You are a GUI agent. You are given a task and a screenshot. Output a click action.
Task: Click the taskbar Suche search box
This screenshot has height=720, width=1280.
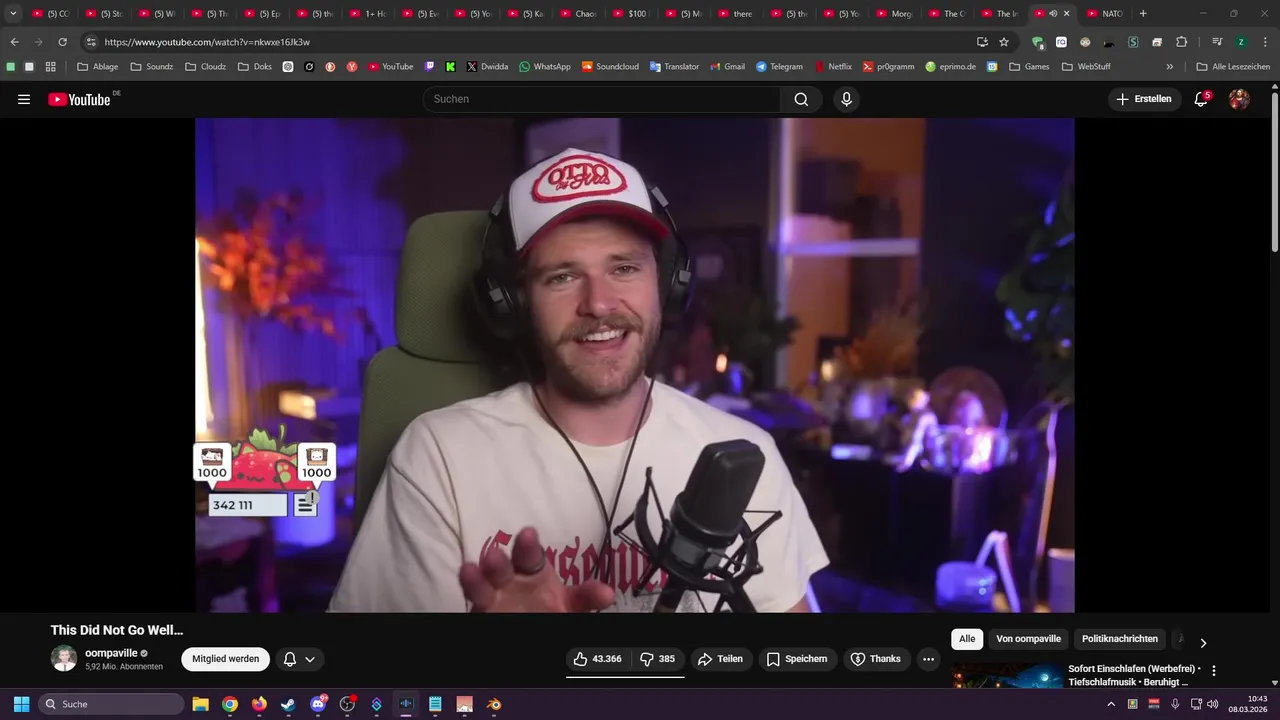click(x=110, y=704)
